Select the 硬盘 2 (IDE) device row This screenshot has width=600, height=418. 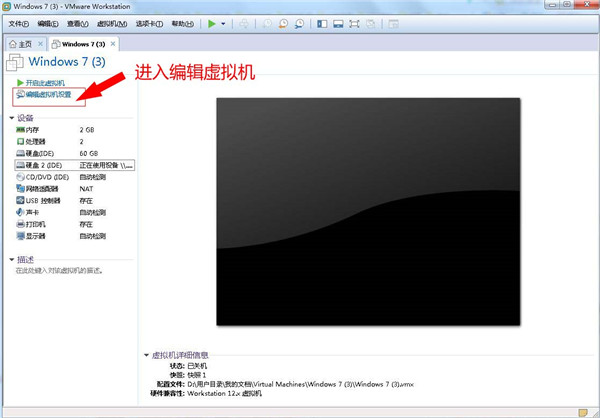tap(74, 165)
